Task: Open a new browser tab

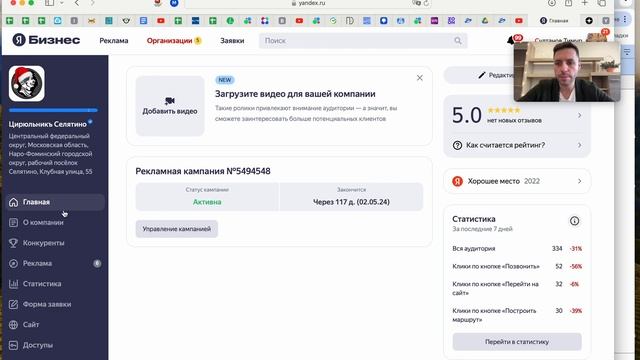Action: pyautogui.click(x=584, y=3)
